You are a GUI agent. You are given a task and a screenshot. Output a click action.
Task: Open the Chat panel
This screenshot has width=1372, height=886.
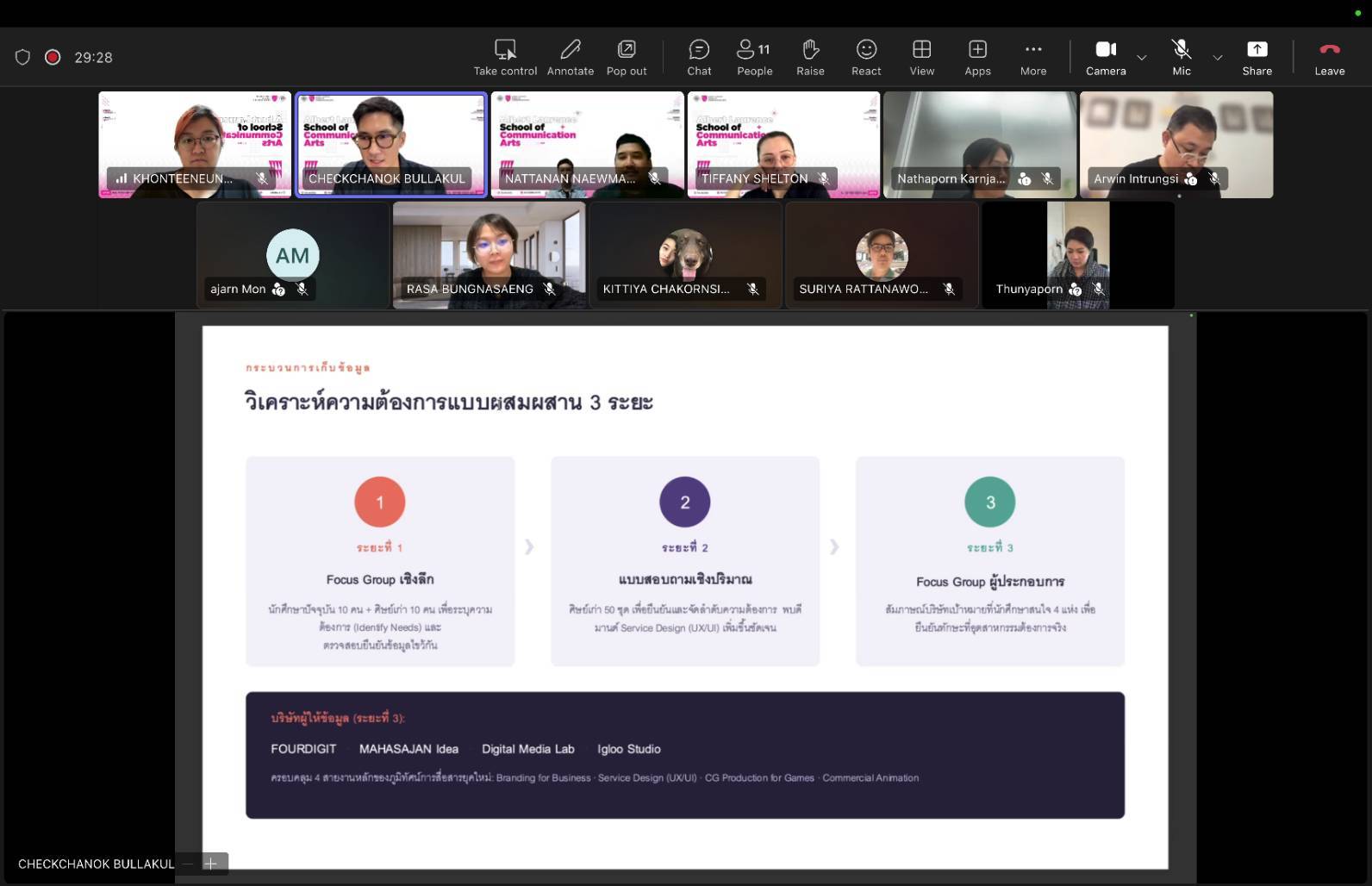[x=699, y=57]
